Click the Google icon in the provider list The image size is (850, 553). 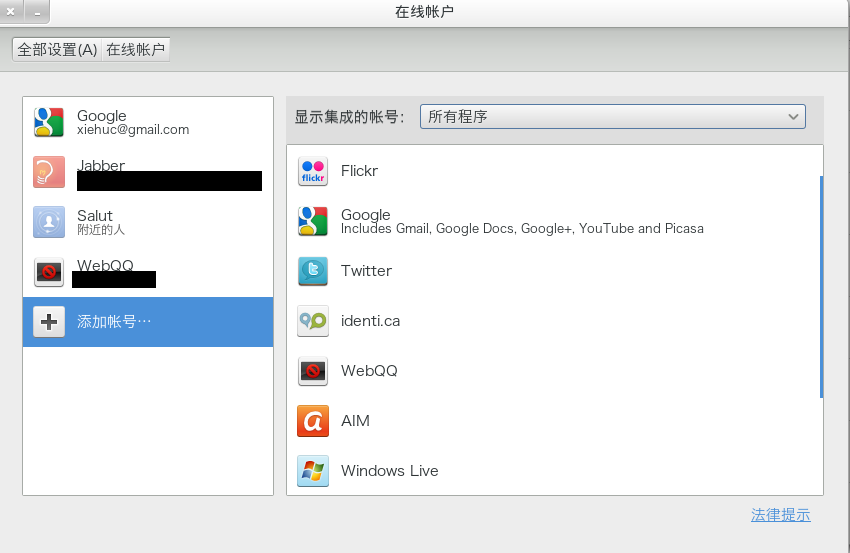[313, 221]
